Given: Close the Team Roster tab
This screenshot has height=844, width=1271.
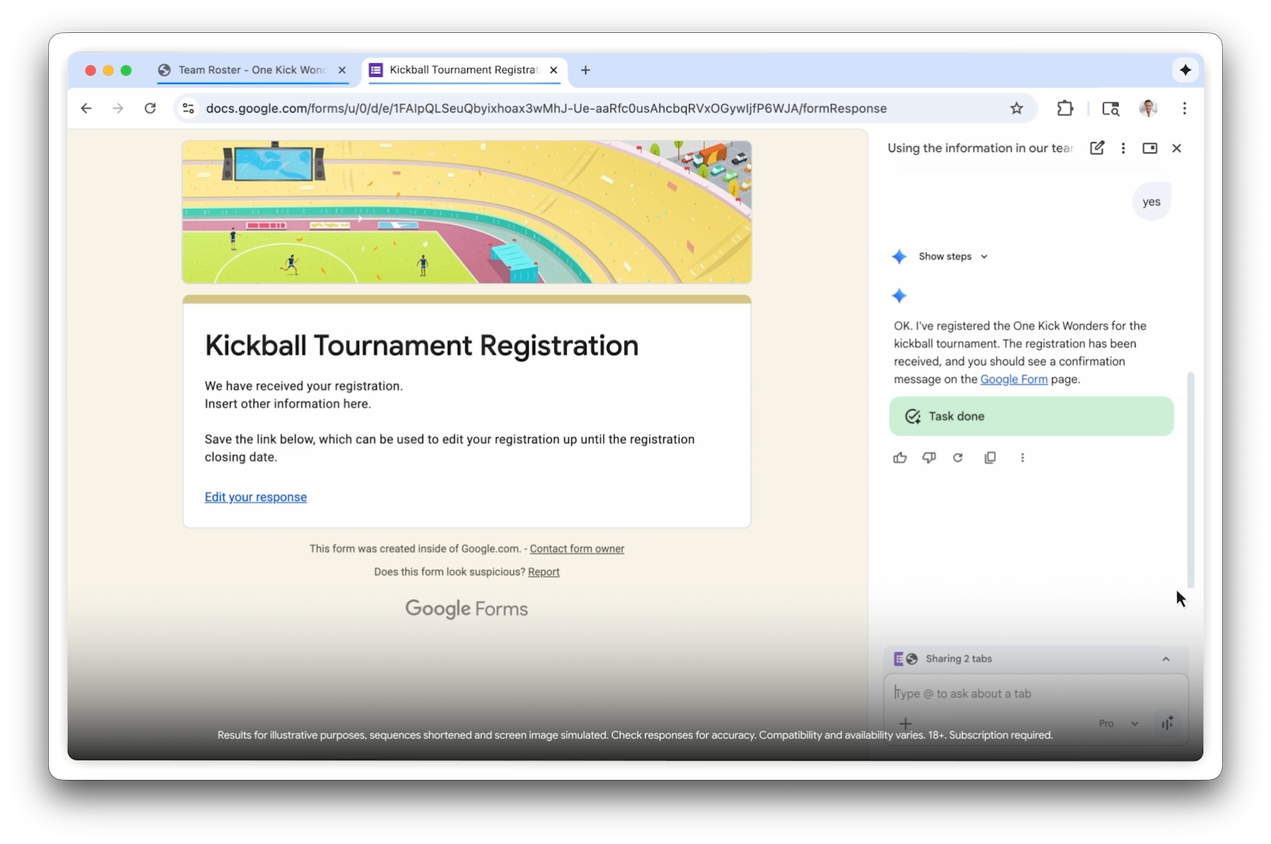Looking at the screenshot, I should point(342,70).
